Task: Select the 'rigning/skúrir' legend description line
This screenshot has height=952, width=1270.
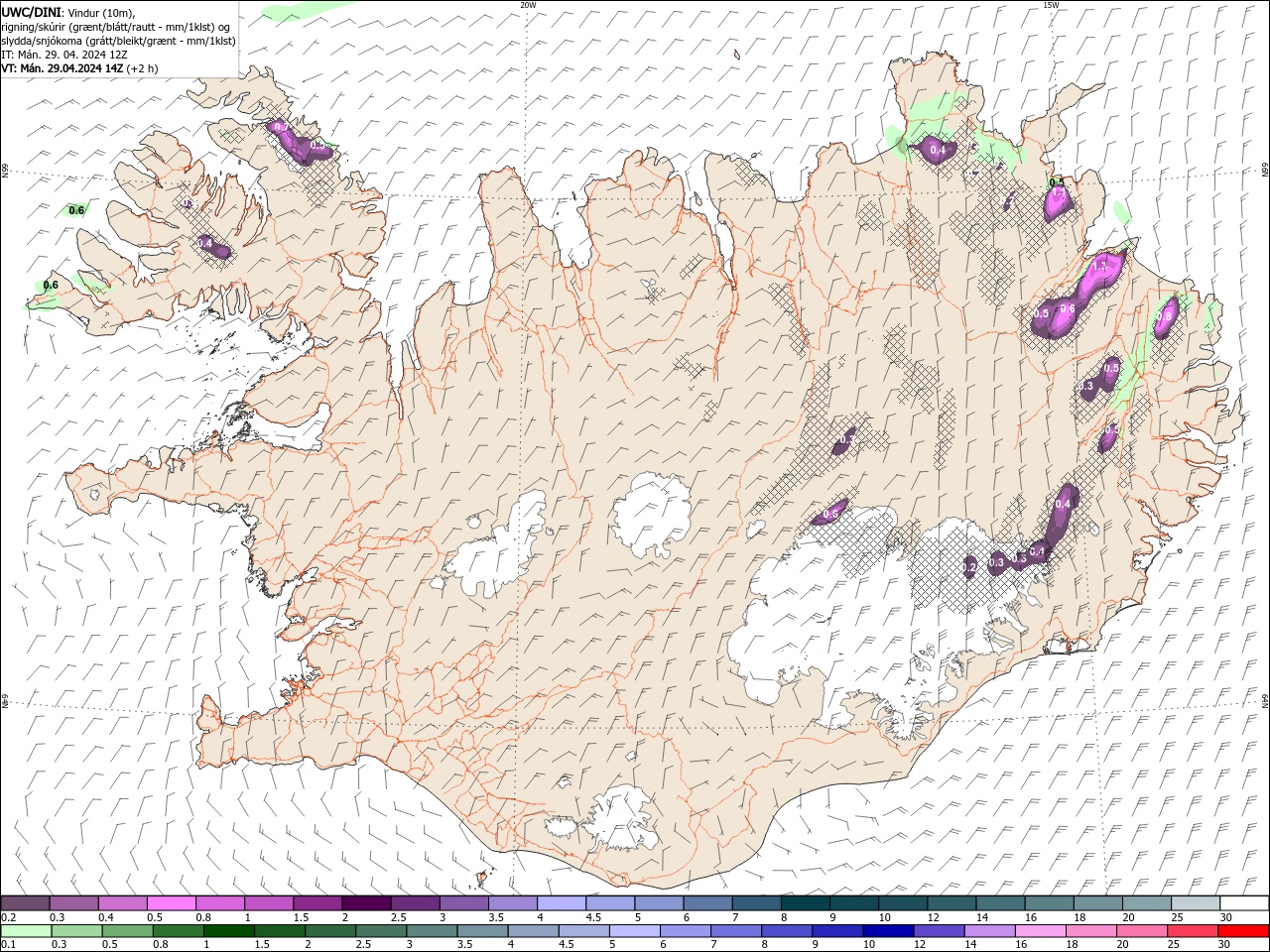Action: (x=117, y=27)
